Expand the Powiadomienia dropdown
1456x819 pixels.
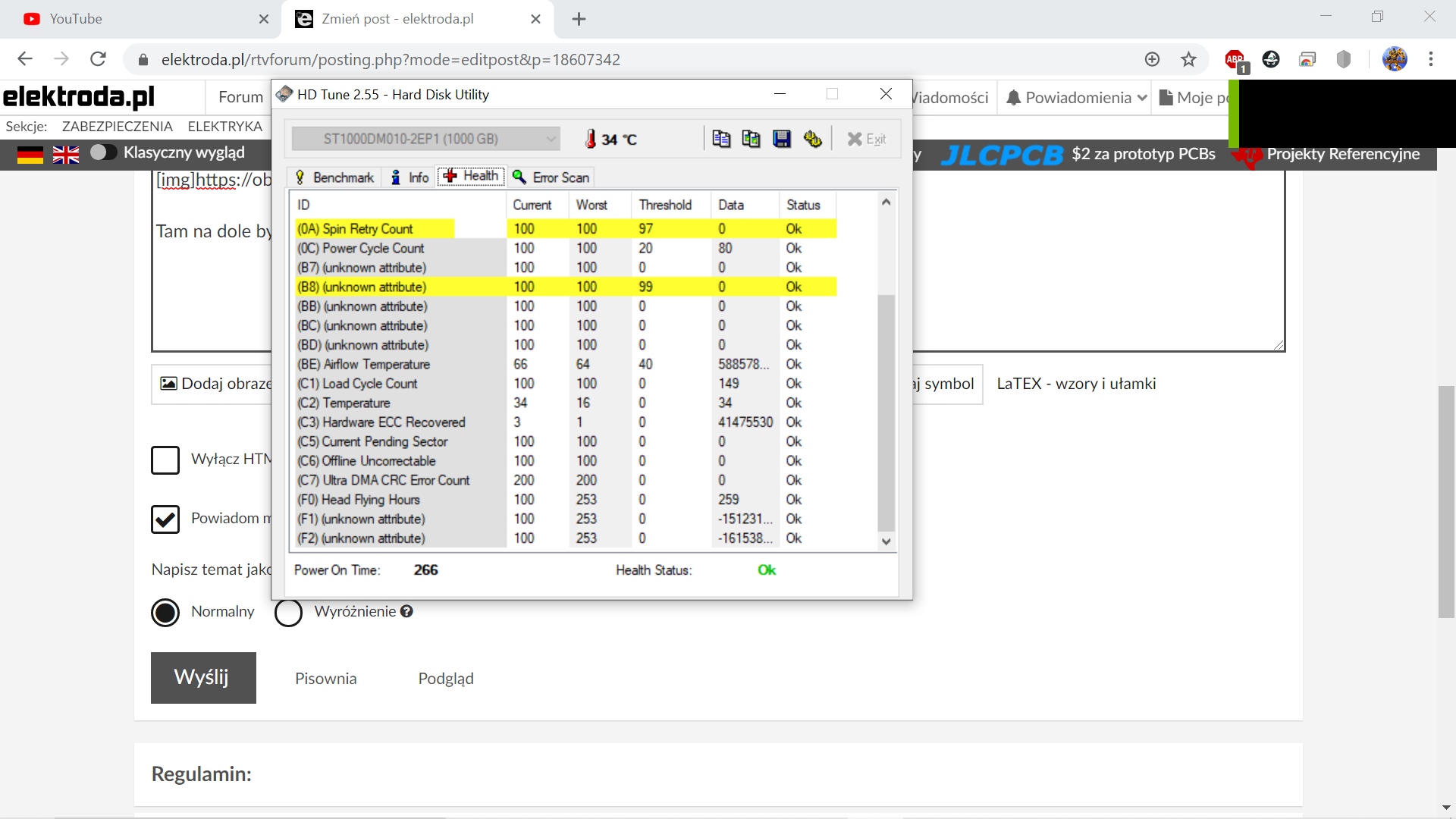1076,98
